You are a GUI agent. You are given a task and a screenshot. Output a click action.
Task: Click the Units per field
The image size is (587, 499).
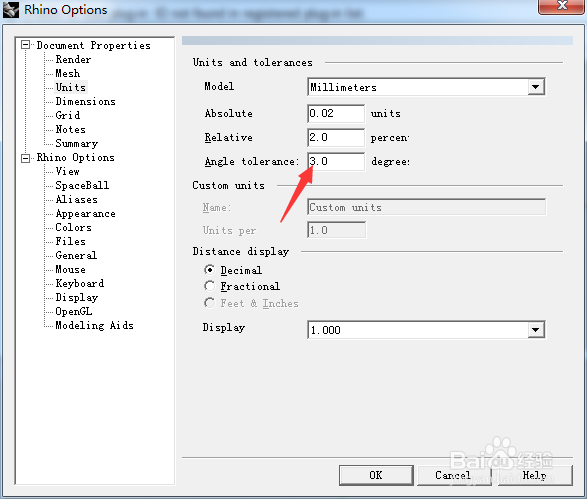click(x=337, y=230)
